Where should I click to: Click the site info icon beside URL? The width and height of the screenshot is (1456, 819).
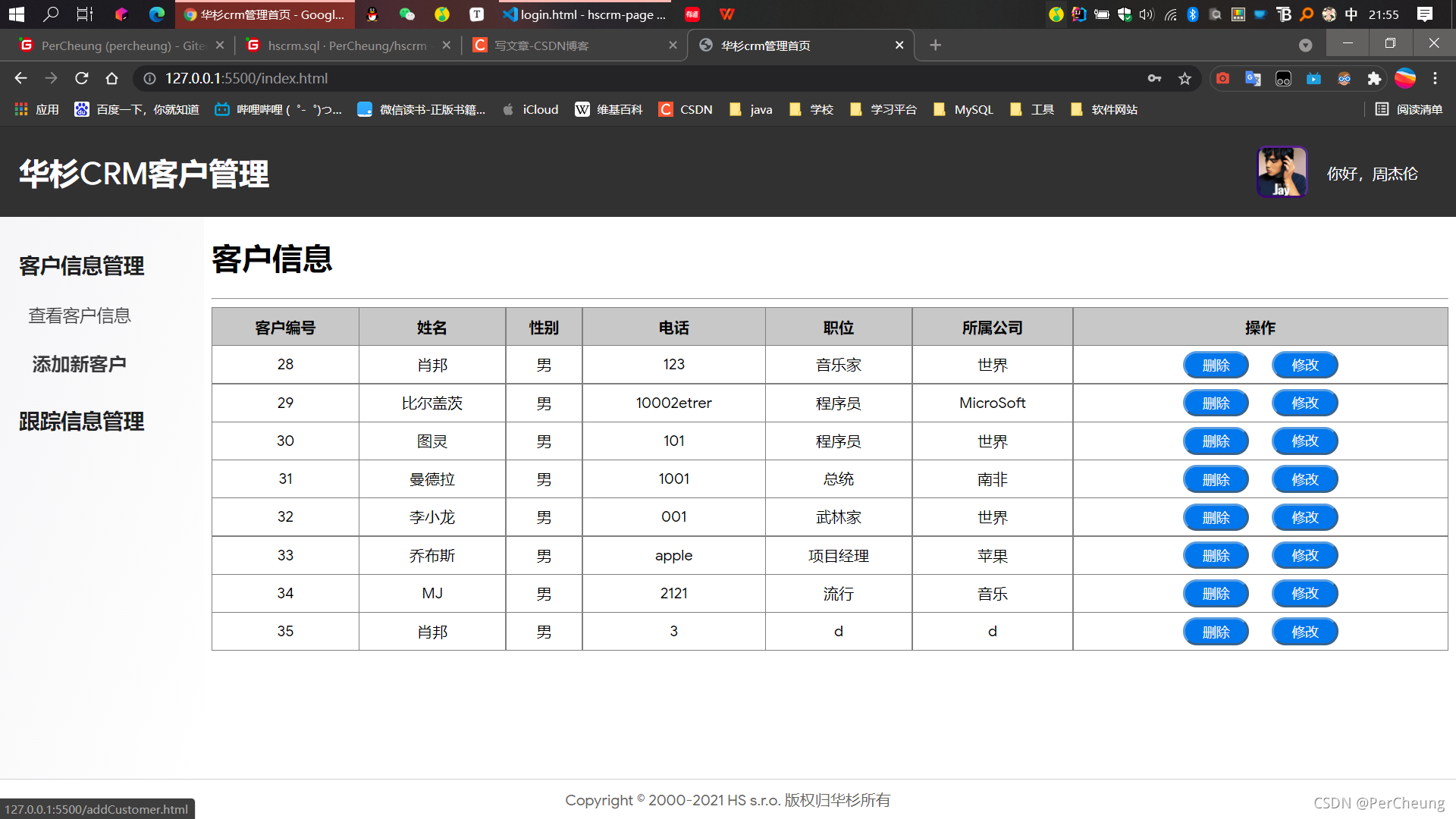[x=150, y=78]
